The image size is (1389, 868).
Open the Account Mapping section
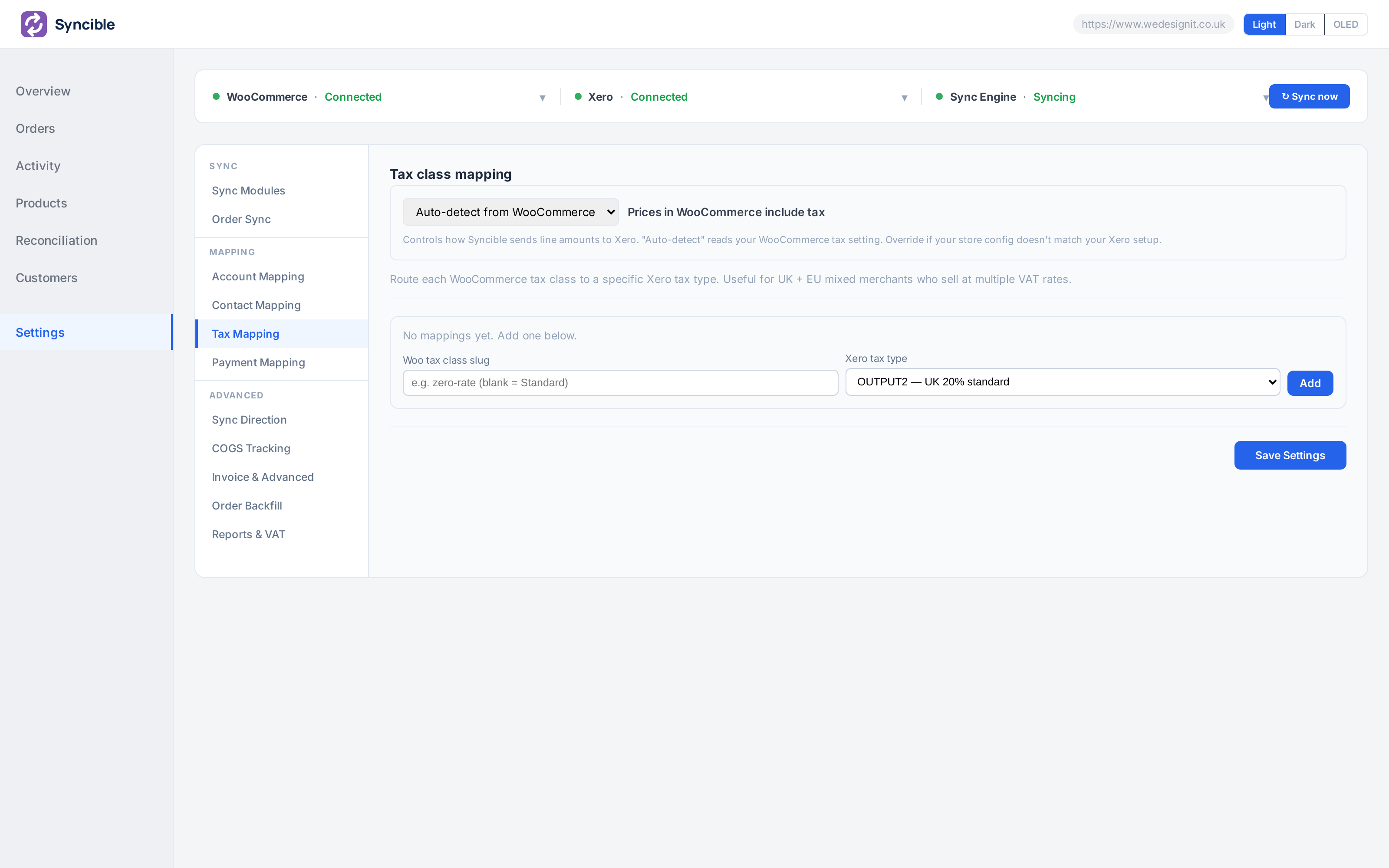[x=281, y=277]
